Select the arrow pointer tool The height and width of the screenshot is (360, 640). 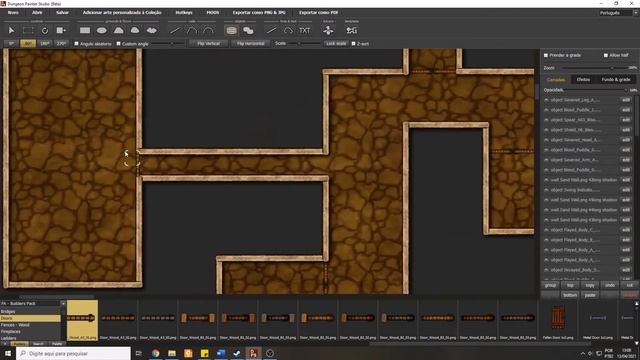coord(11,31)
